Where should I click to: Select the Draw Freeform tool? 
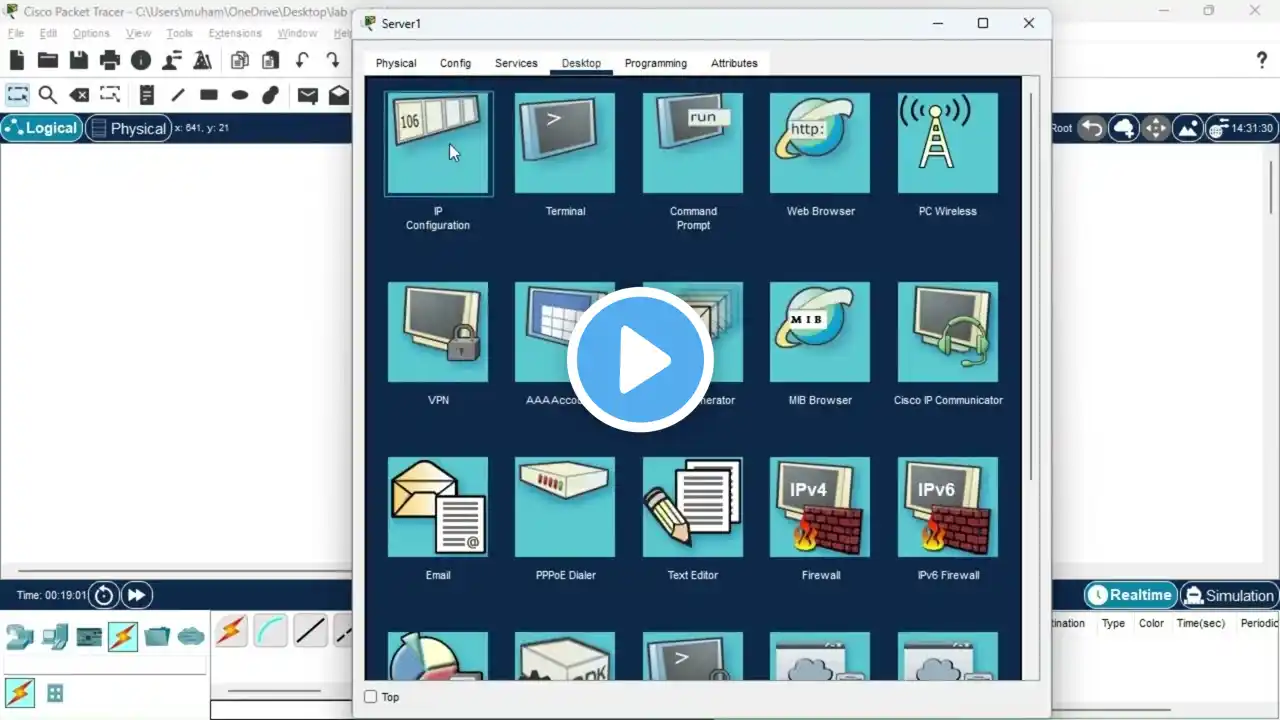click(x=271, y=95)
